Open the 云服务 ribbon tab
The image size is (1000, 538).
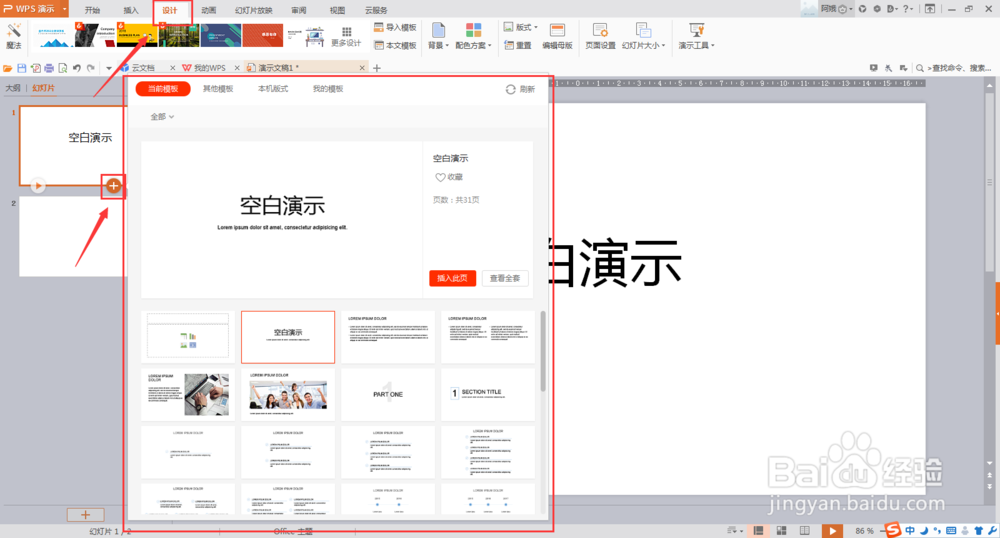[376, 10]
